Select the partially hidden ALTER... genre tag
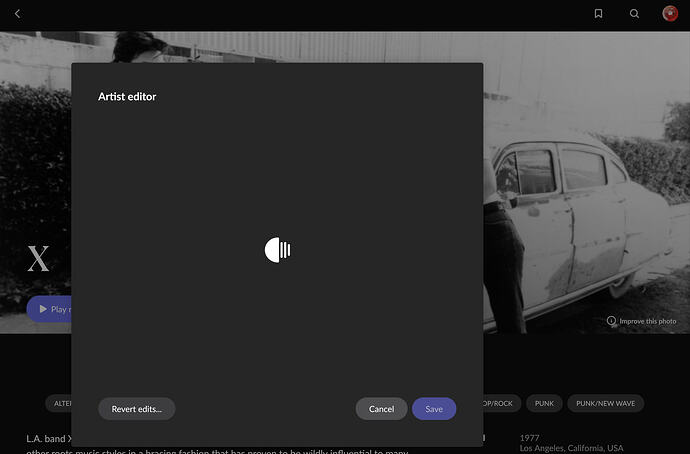The image size is (690, 454). coord(59,403)
